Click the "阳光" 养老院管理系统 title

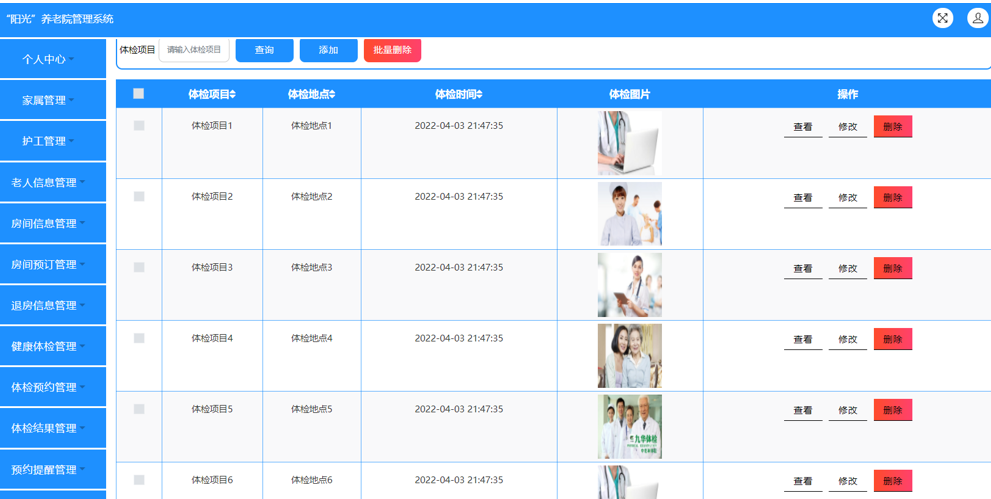[x=59, y=19]
